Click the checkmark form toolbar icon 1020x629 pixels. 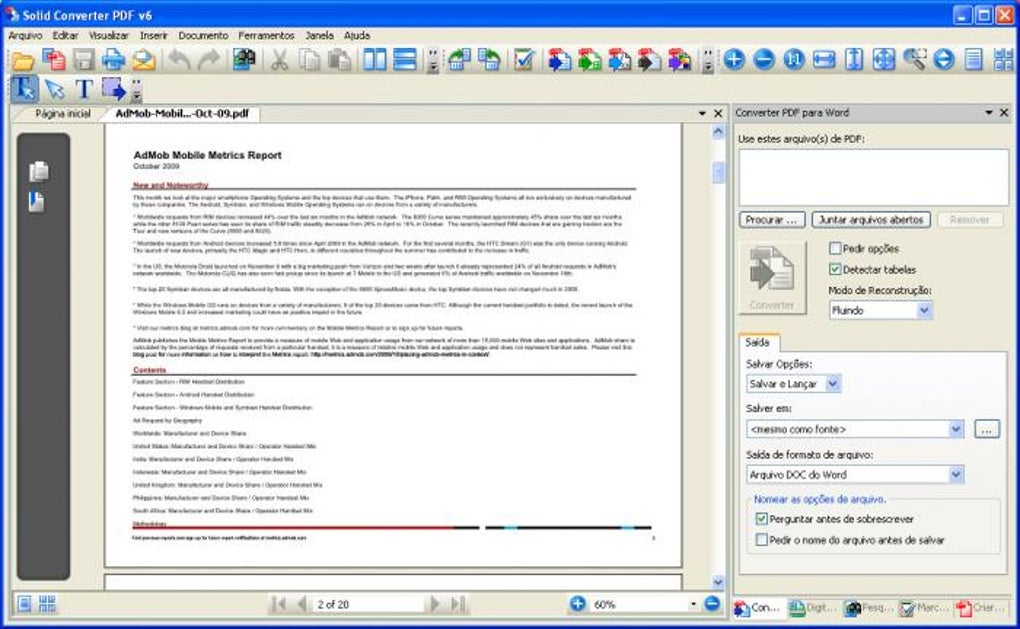(x=524, y=60)
